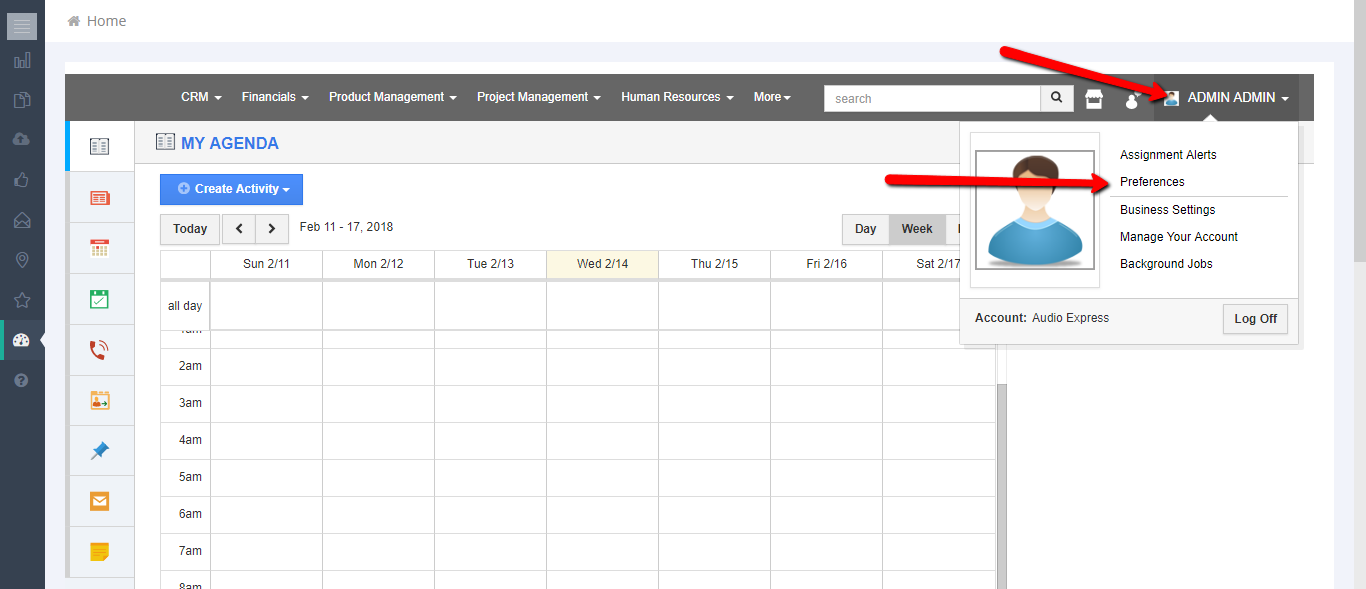Click the bar chart icon in left sidebar

(x=22, y=61)
